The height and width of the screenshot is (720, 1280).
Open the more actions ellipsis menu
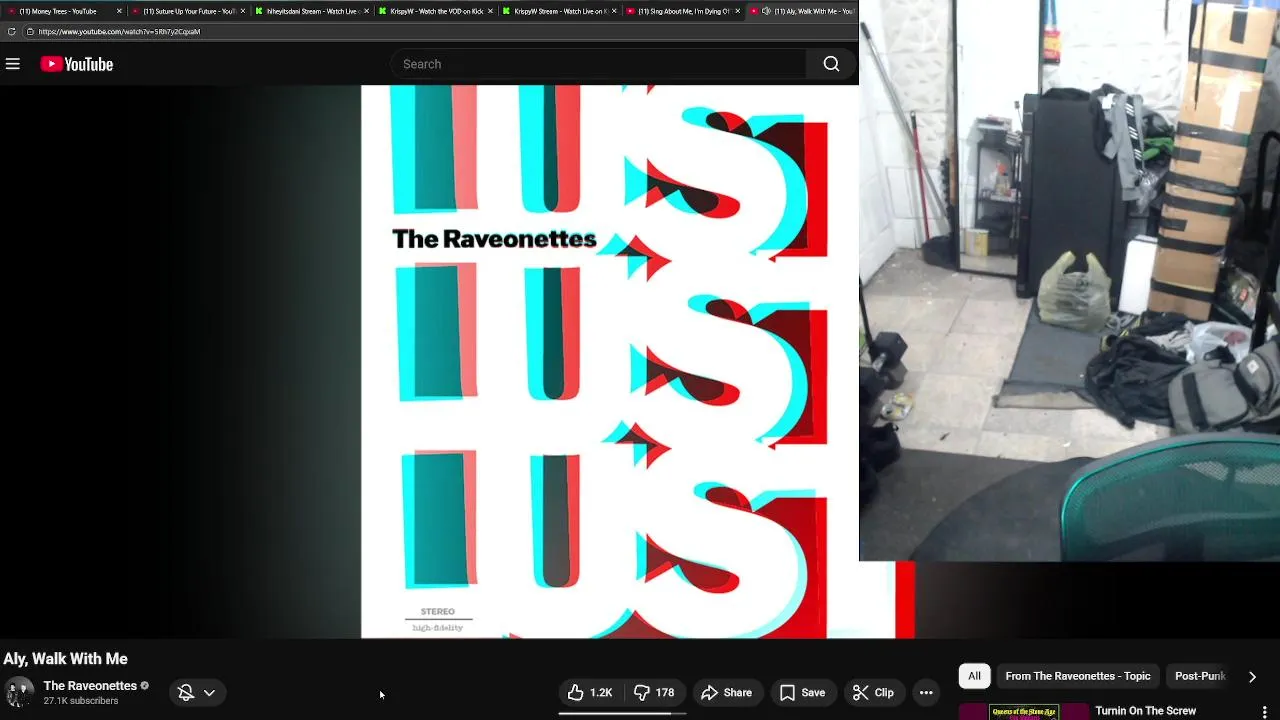(x=926, y=692)
